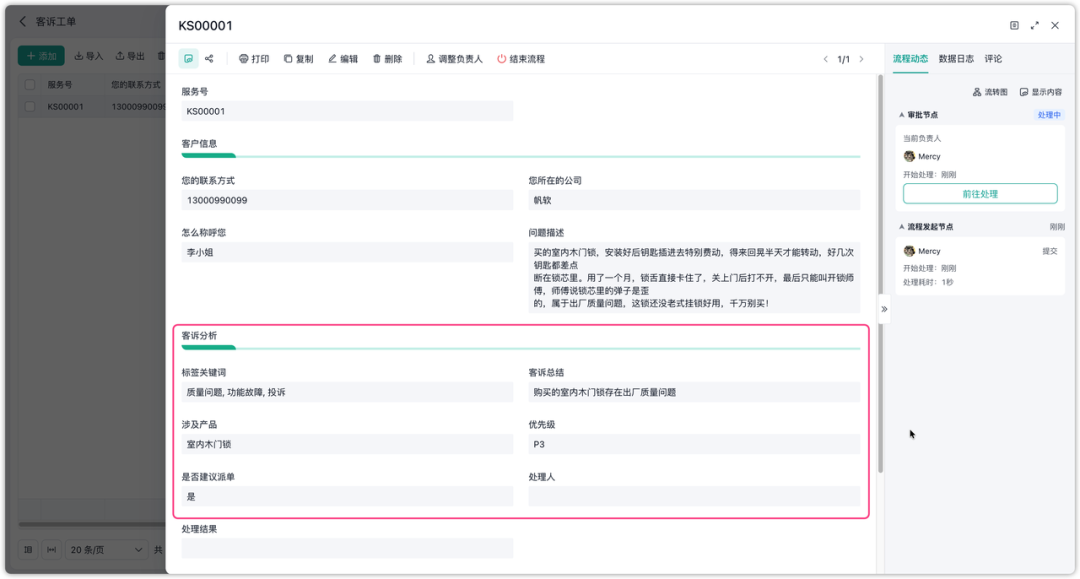Click the share icon in toolbar
Screen dimensions: 1080x579
pos(209,59)
